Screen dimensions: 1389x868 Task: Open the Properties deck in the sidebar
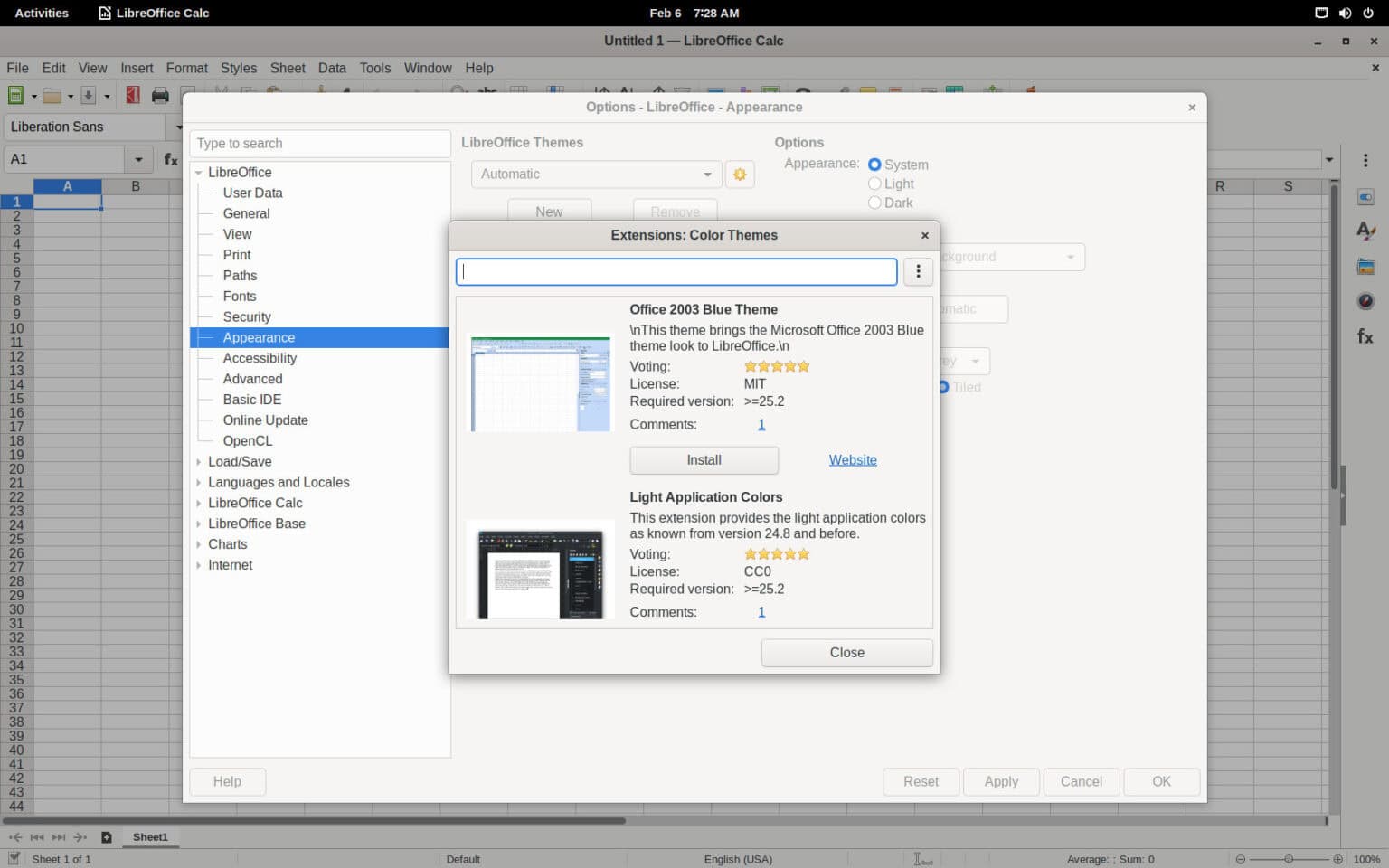pyautogui.click(x=1365, y=196)
